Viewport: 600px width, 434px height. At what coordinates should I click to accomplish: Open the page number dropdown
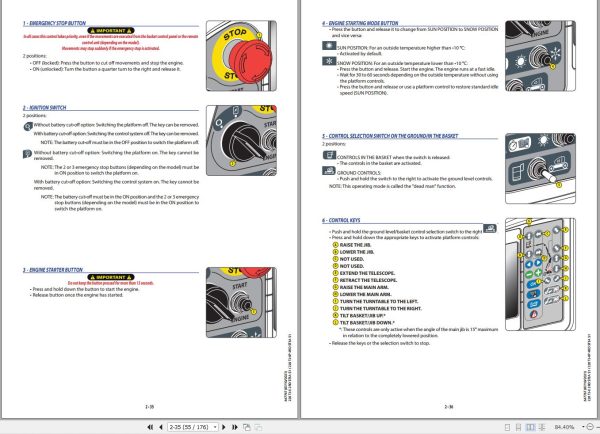tap(215, 427)
